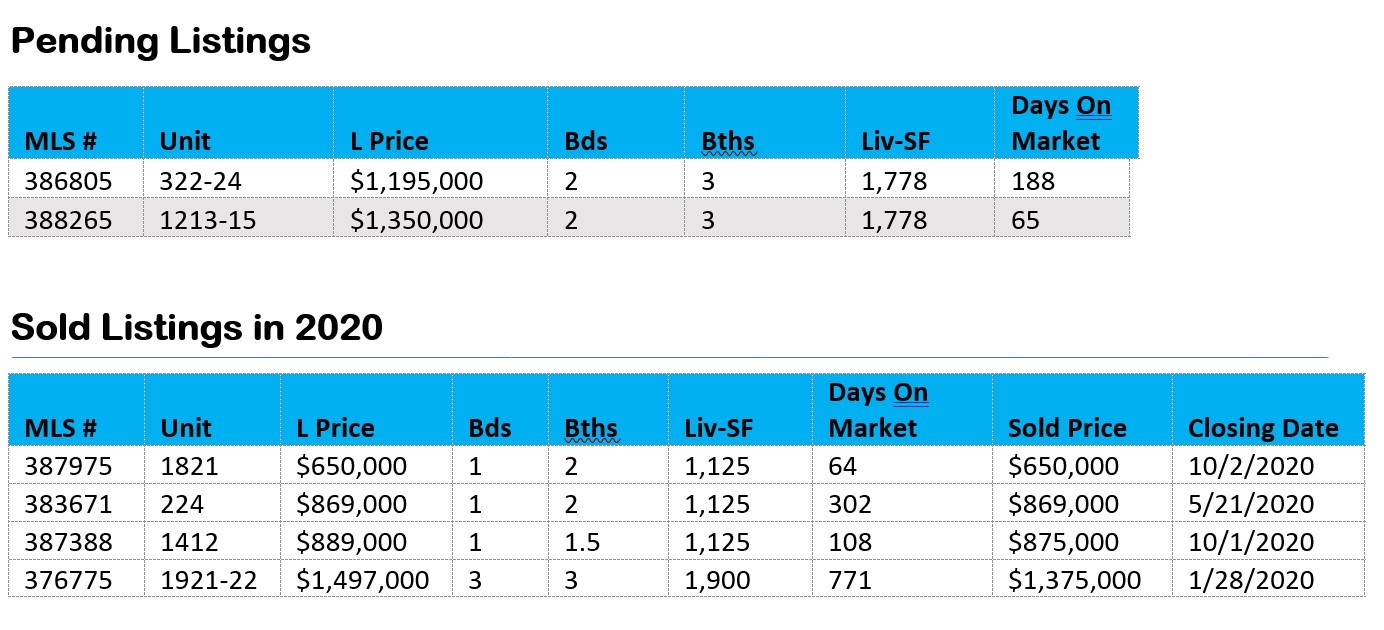Select the $1,497,000 list price cell
The image size is (1384, 630).
pyautogui.click(x=363, y=580)
